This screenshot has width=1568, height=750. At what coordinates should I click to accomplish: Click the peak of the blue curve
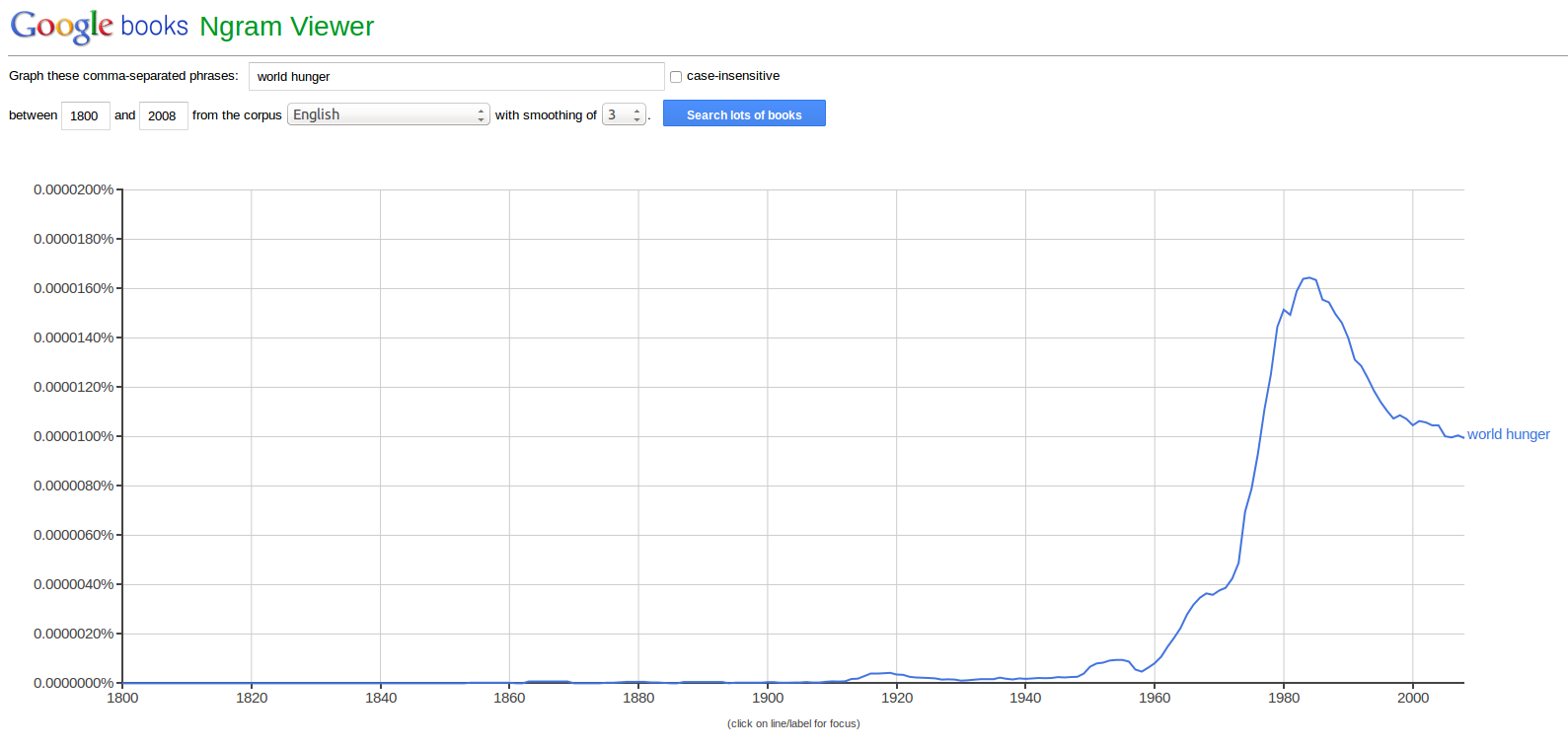pyautogui.click(x=1308, y=278)
